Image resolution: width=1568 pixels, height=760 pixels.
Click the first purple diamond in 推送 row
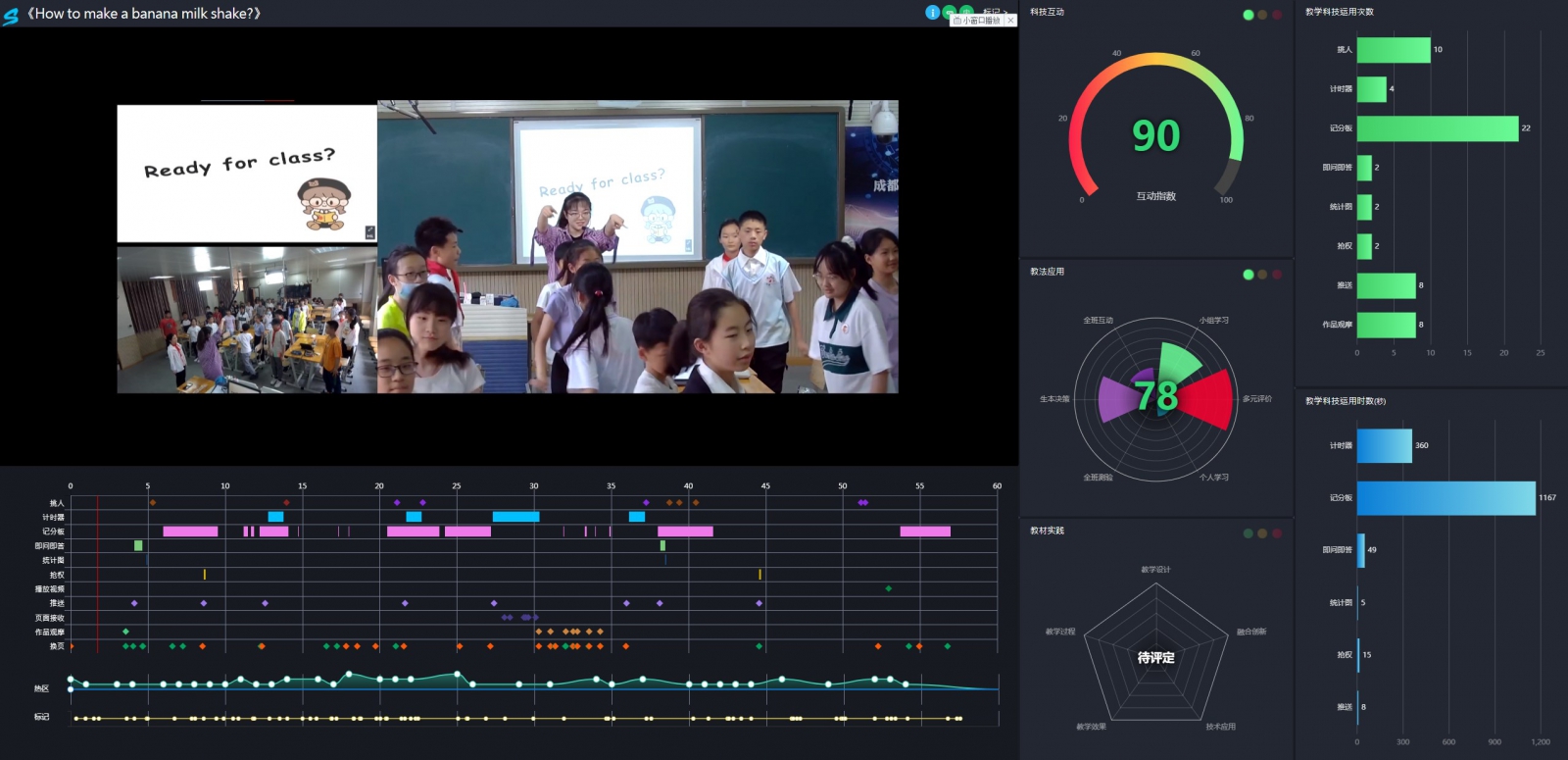click(x=134, y=603)
